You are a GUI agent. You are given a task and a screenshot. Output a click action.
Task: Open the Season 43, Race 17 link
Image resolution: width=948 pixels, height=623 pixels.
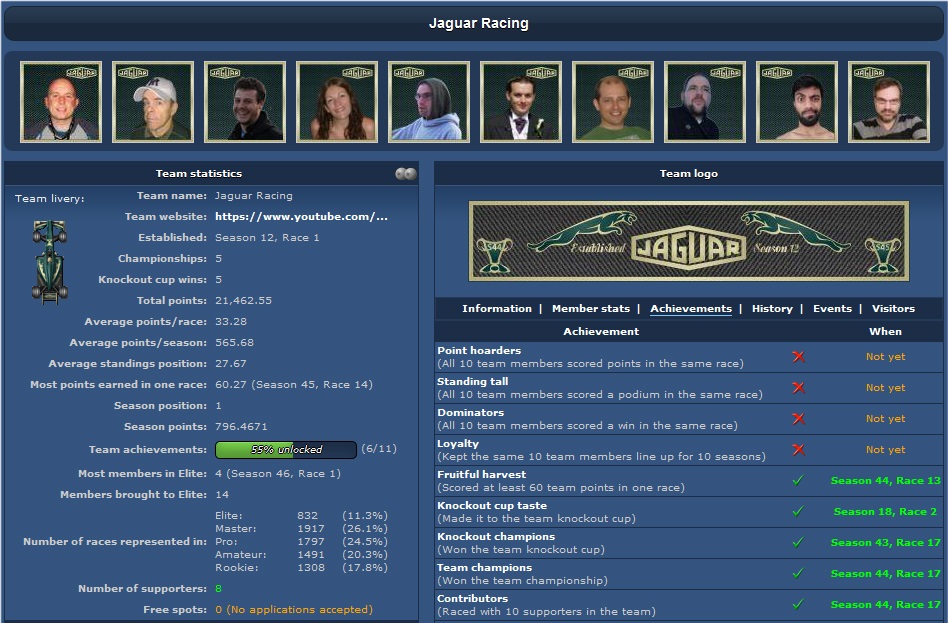886,543
